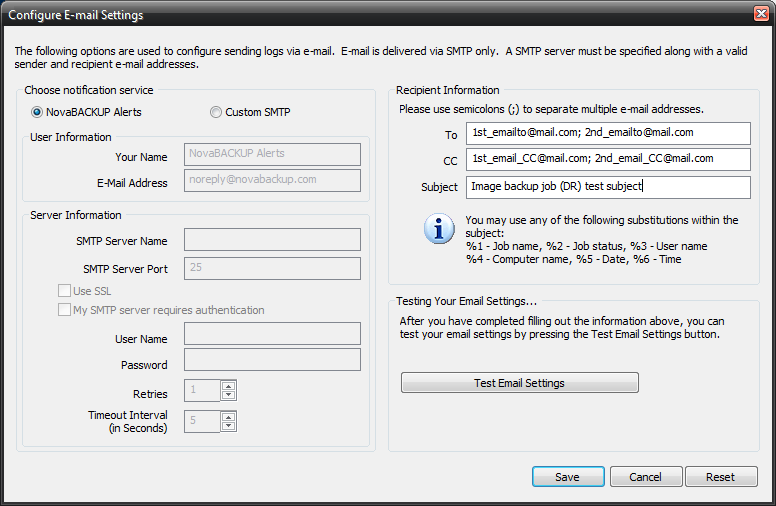776x506 pixels.
Task: Click into the To recipients field
Action: pyautogui.click(x=608, y=133)
